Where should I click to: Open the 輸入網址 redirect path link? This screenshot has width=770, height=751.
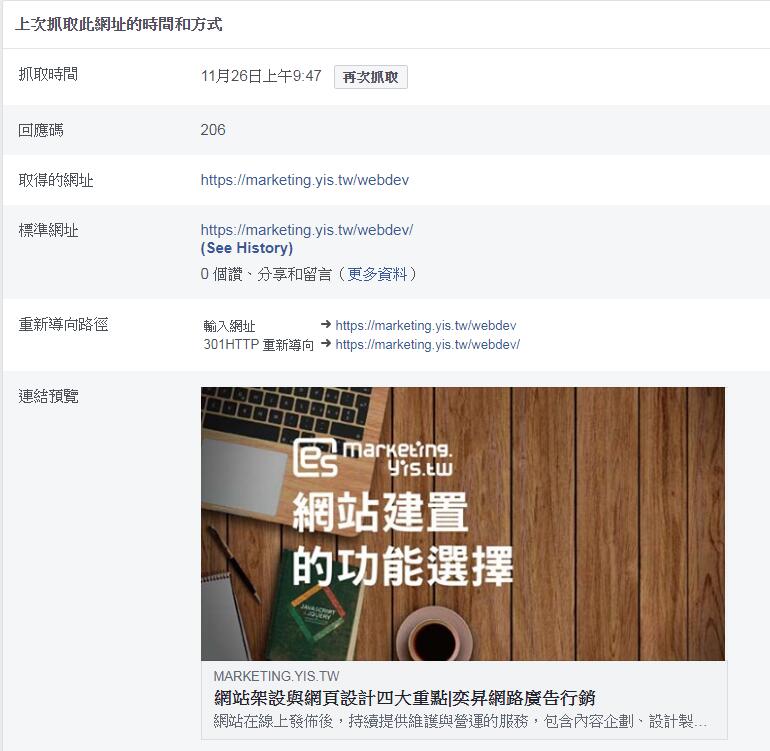click(426, 325)
